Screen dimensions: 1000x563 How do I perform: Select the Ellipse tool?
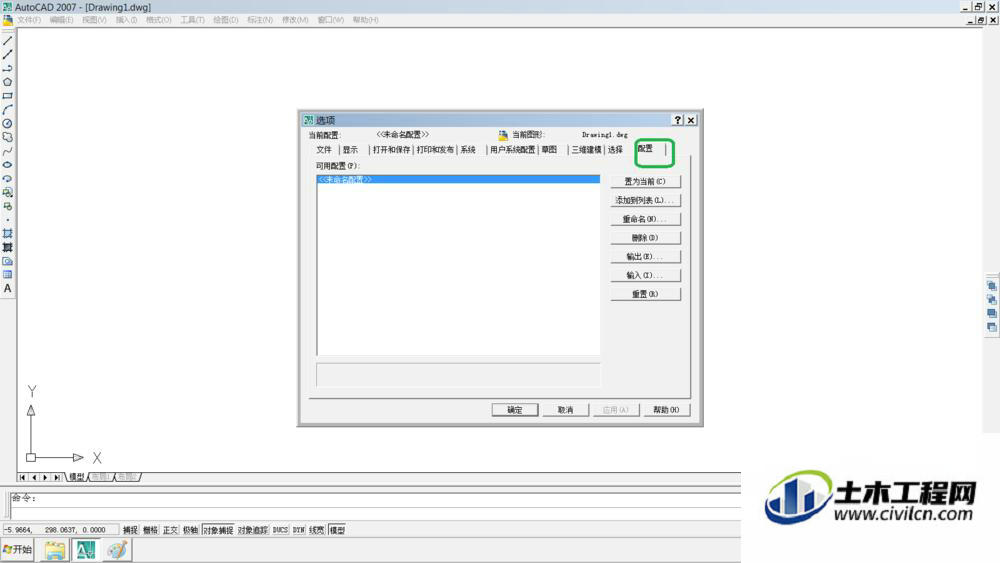click(x=8, y=165)
